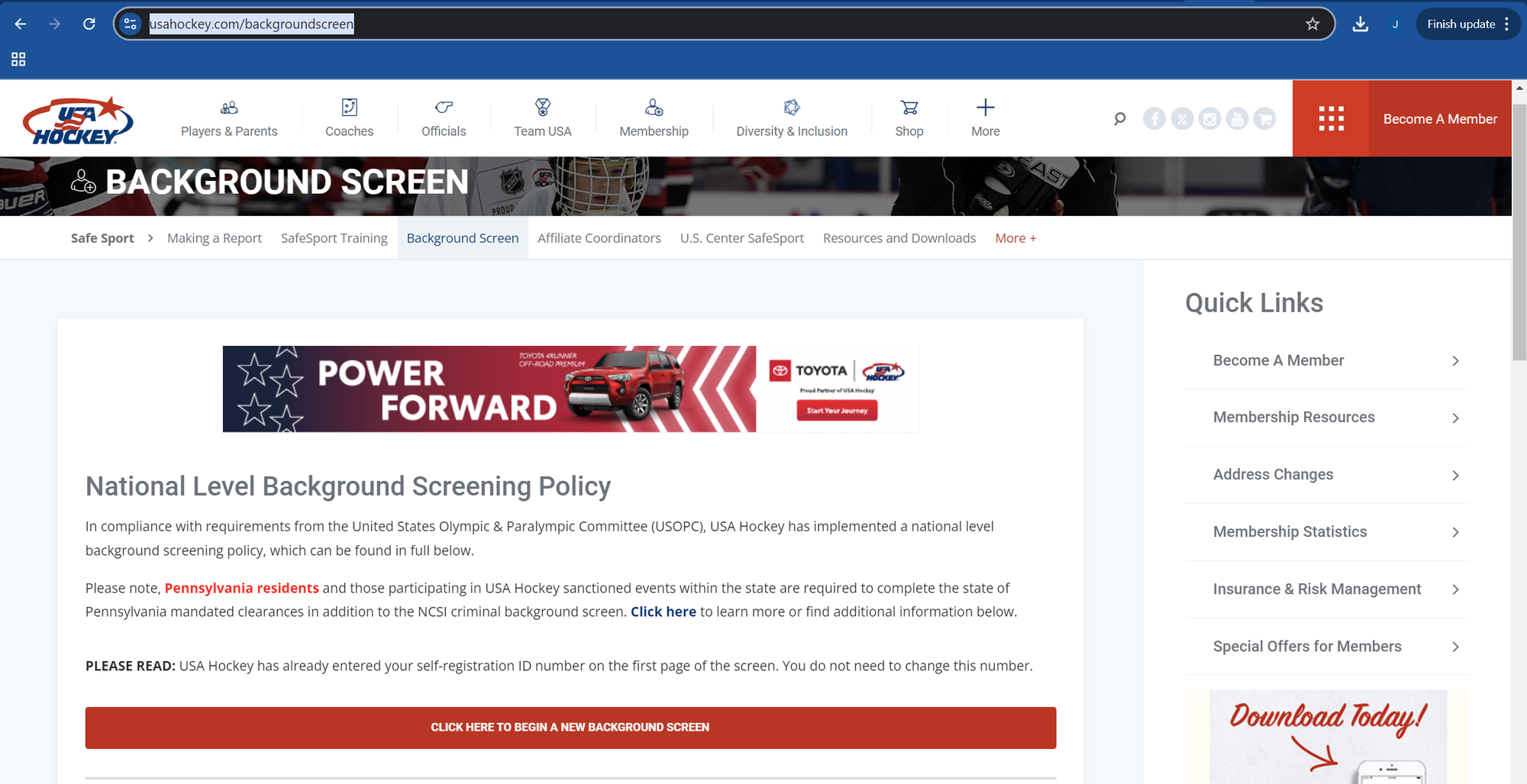Reload the page with the refresh icon

click(x=89, y=24)
